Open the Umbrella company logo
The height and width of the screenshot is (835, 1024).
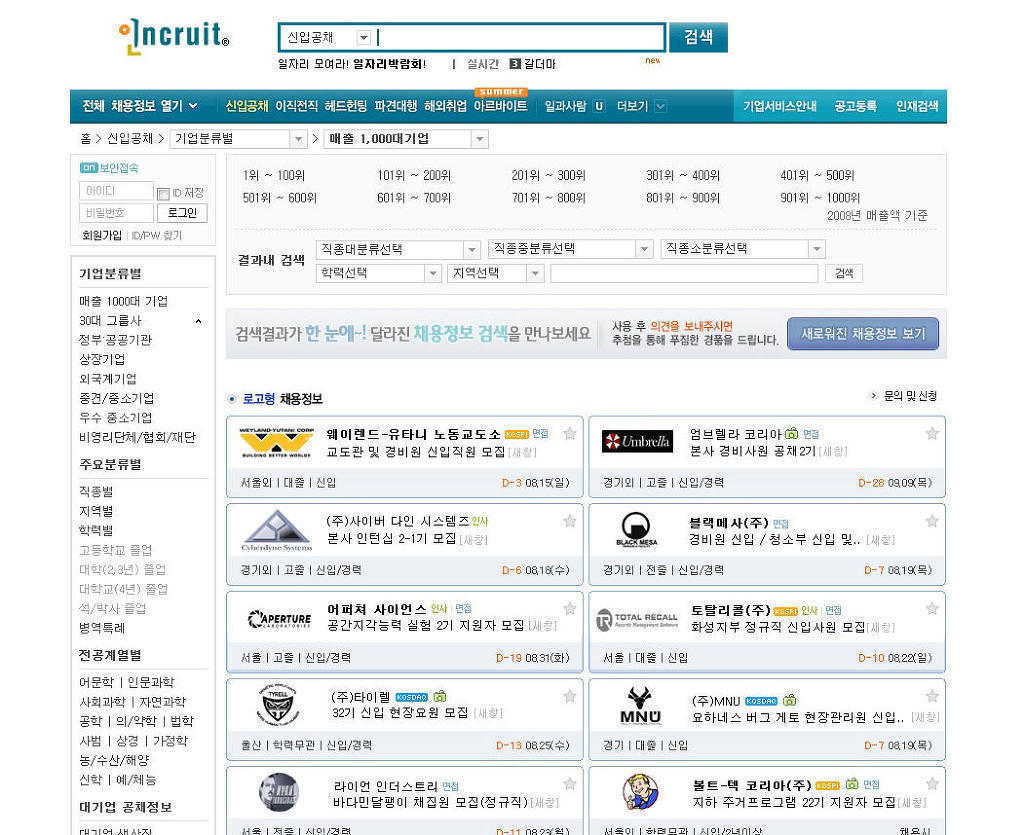637,442
